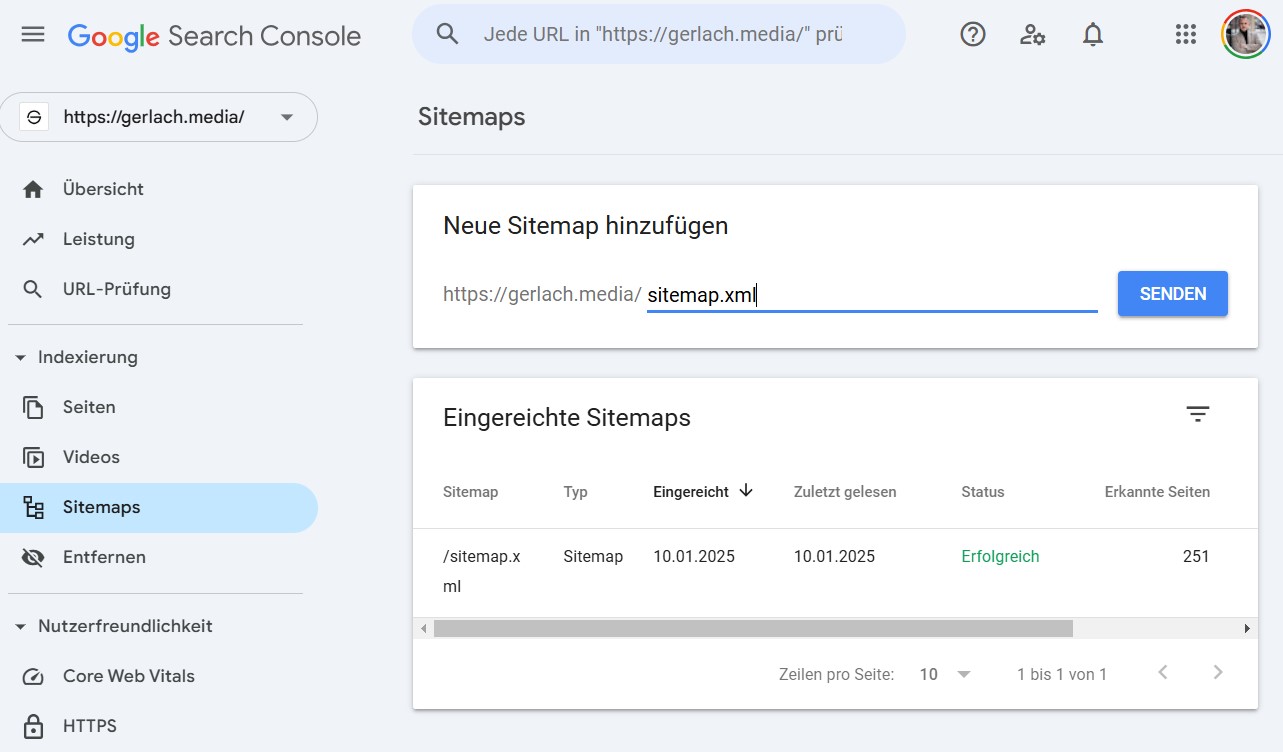Navigate to Leistung report
1283x752 pixels.
(98, 239)
